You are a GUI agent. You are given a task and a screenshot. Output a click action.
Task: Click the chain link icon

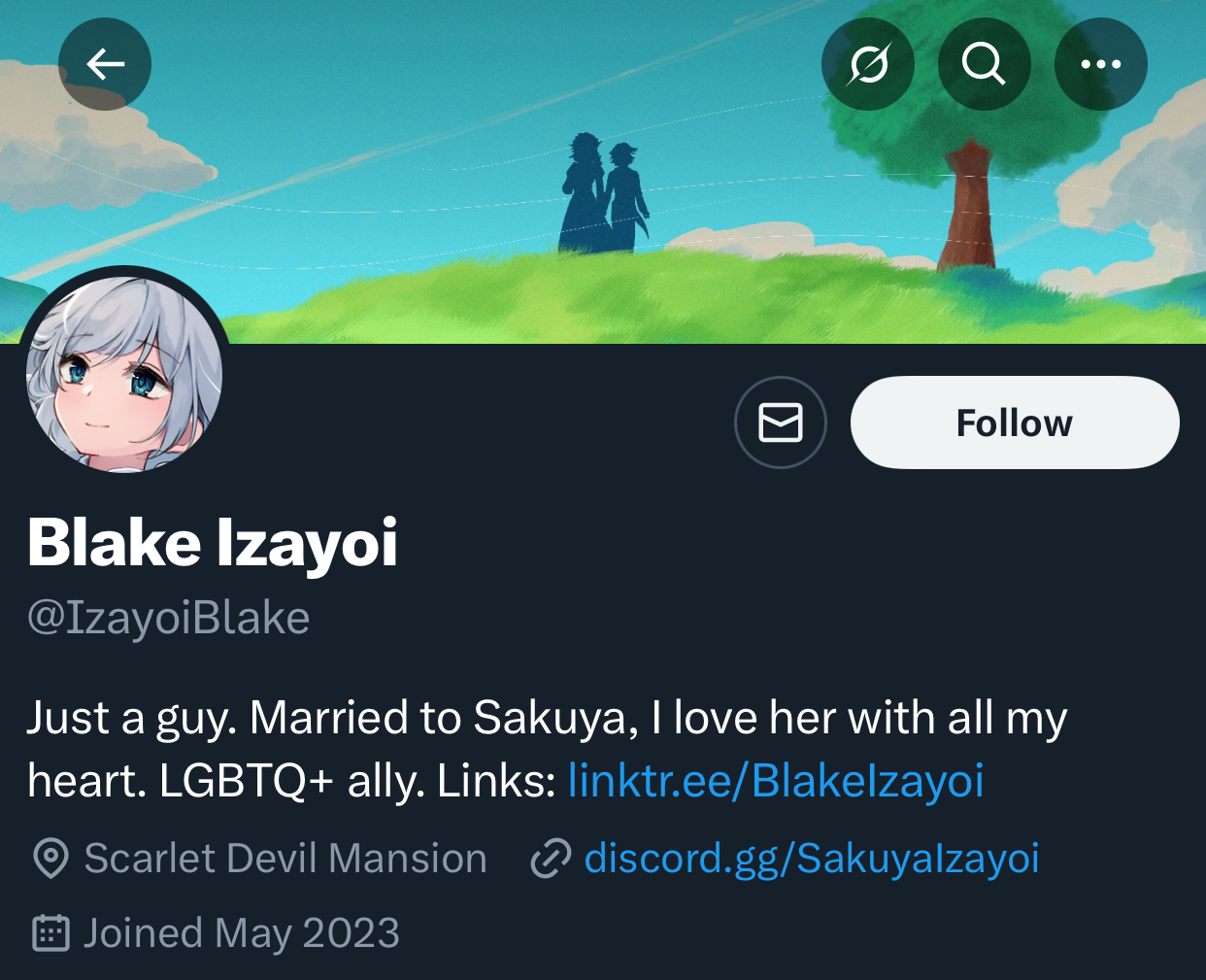[x=551, y=859]
